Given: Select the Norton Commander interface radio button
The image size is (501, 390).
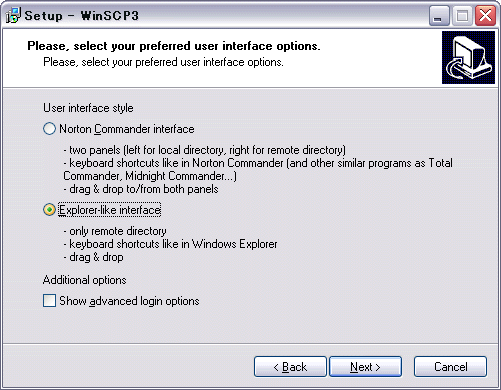Looking at the screenshot, I should pyautogui.click(x=49, y=129).
